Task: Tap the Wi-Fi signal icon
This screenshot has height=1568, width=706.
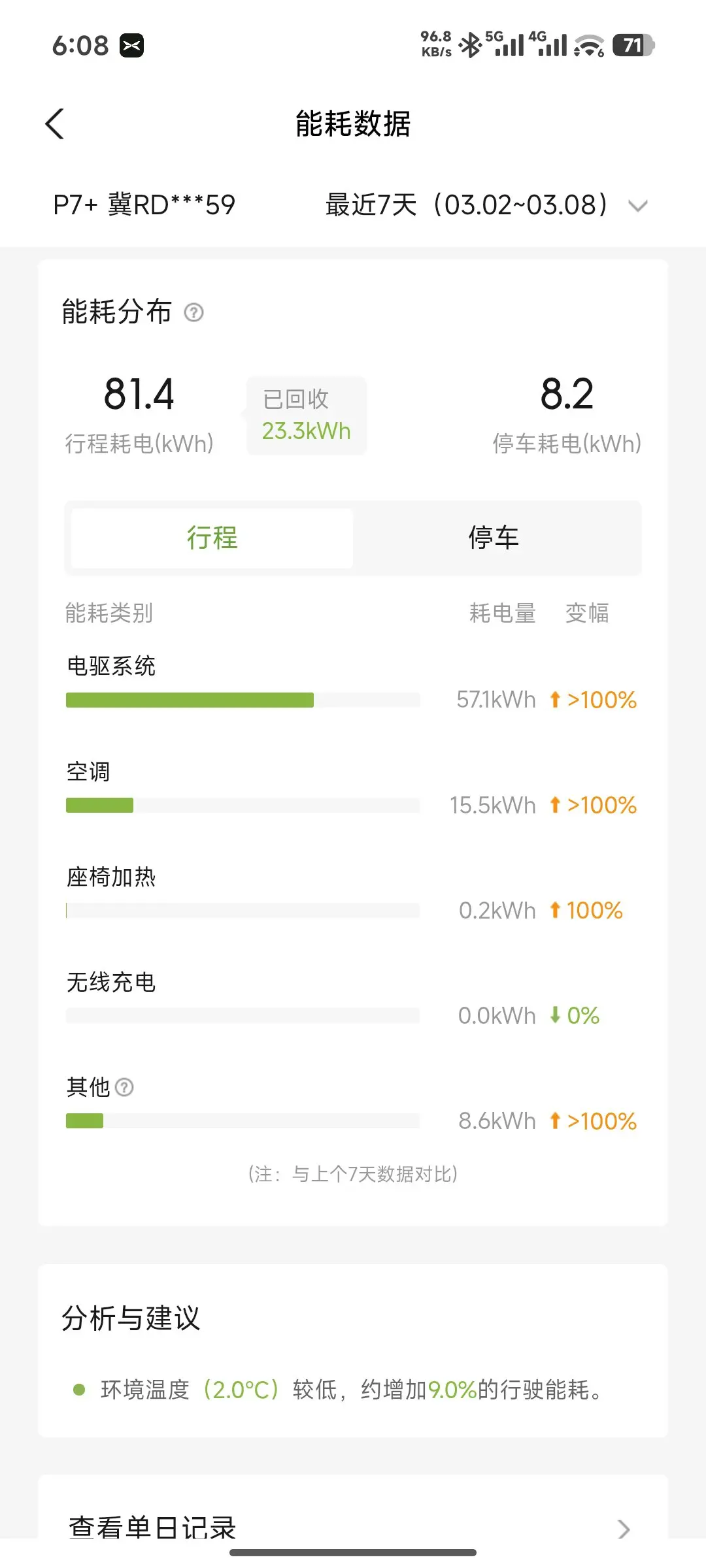Action: [589, 45]
